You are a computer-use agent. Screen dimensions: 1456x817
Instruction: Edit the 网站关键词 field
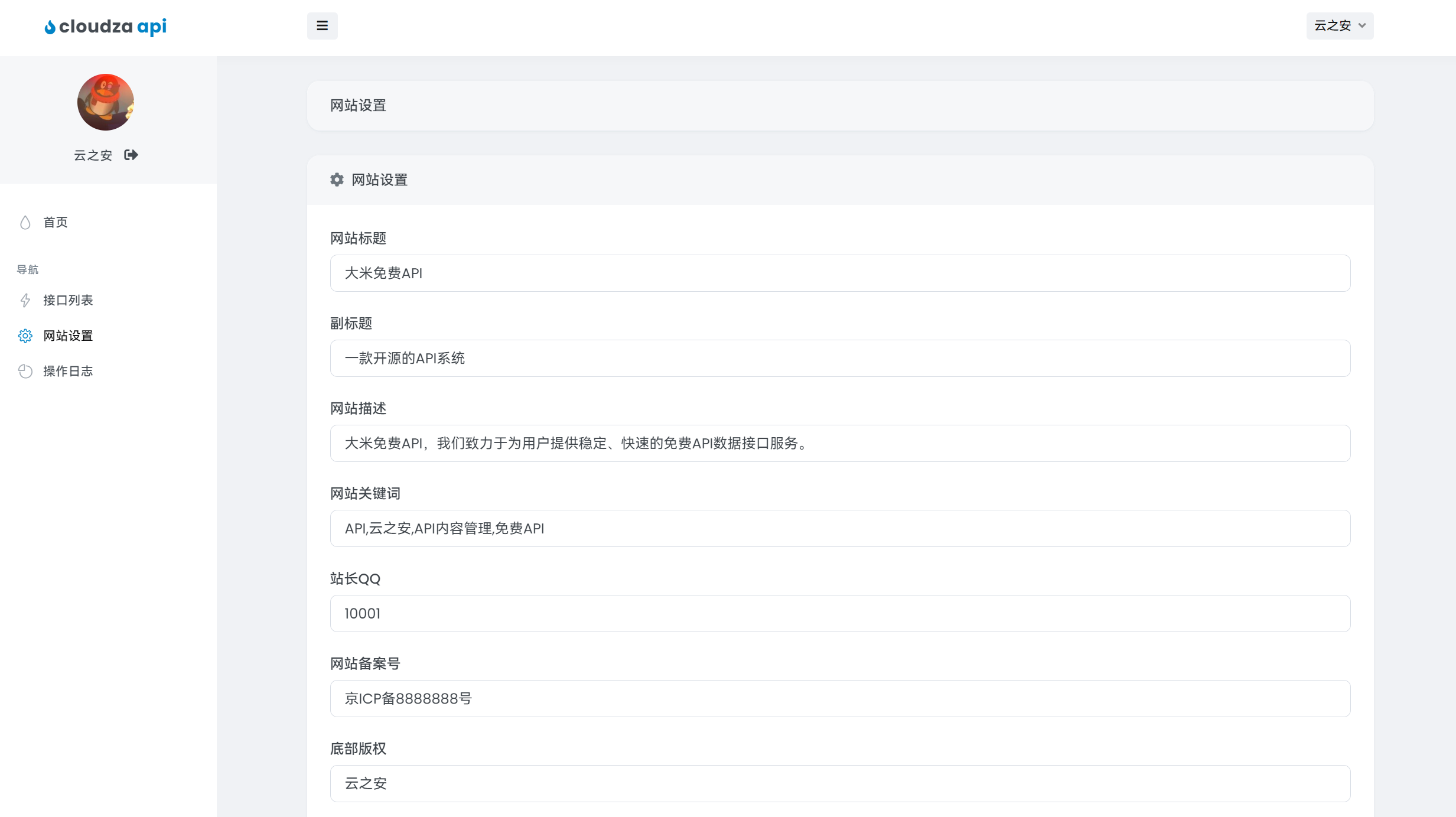(839, 529)
